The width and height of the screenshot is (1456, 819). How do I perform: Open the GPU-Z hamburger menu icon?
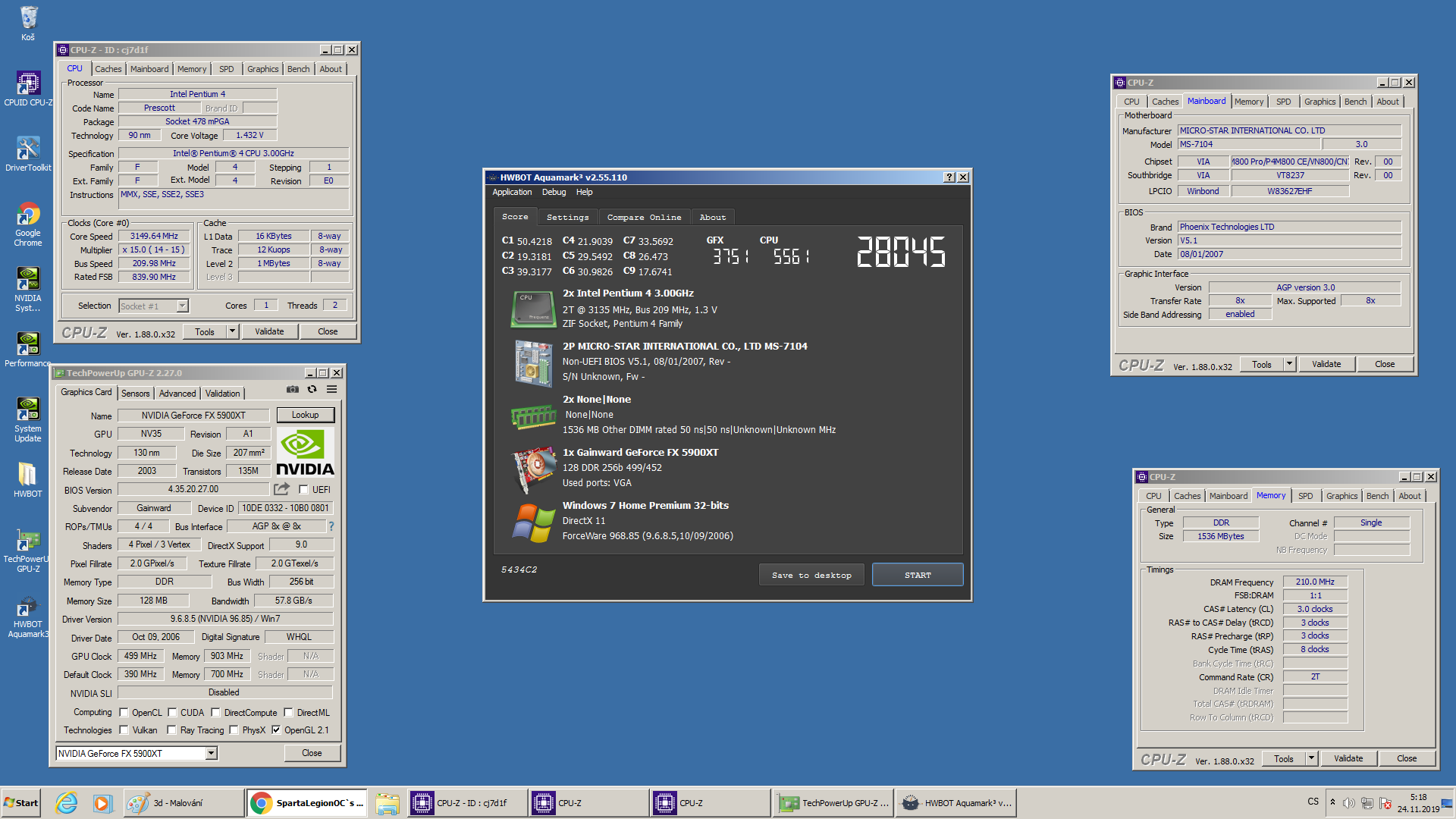(x=331, y=389)
